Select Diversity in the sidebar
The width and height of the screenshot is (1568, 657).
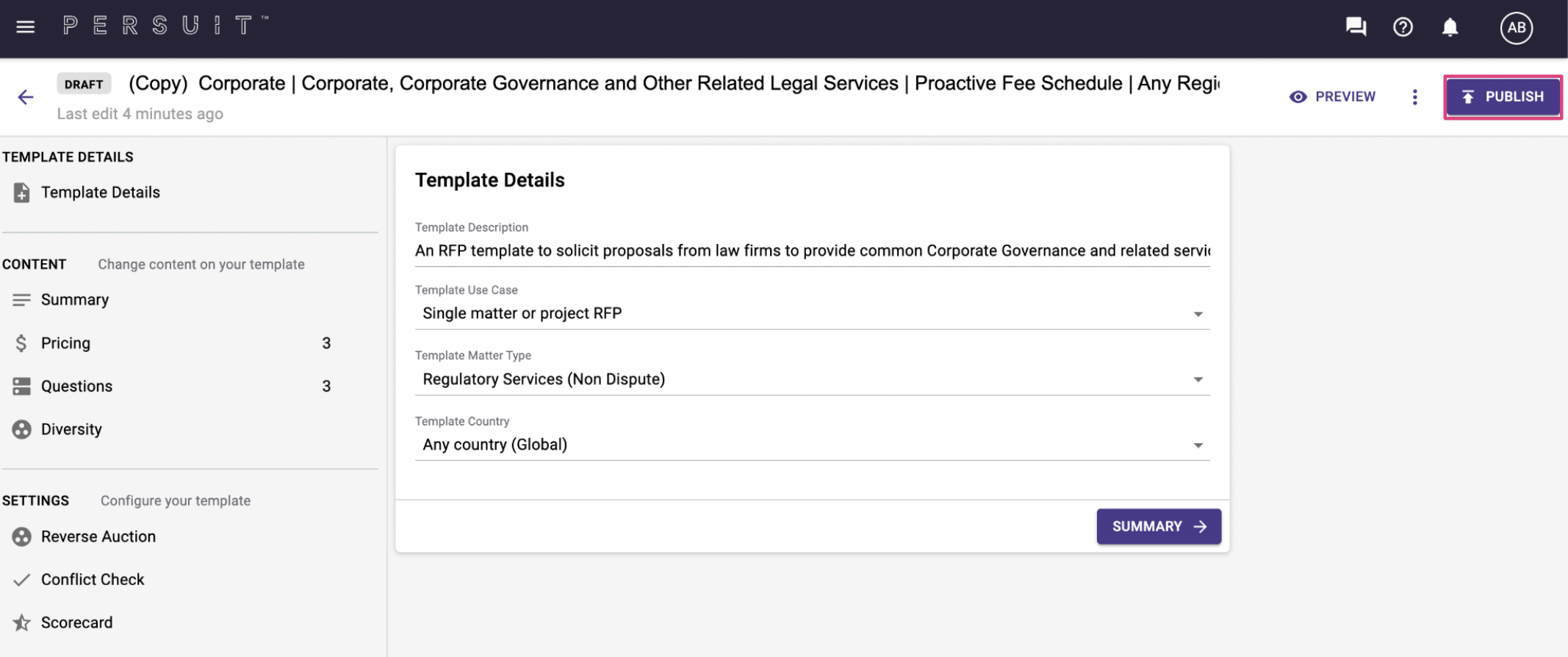(x=171, y=429)
